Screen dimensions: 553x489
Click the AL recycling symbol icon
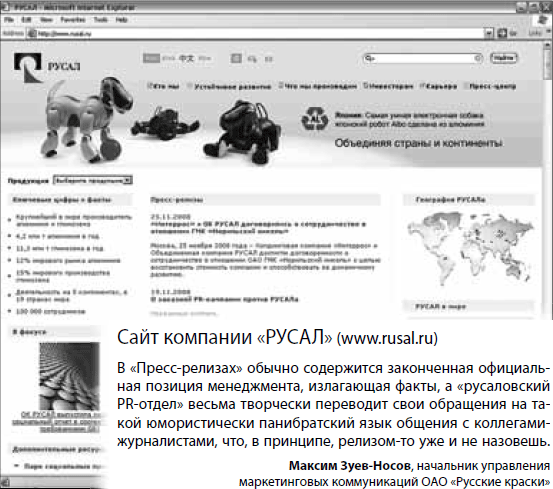[315, 119]
